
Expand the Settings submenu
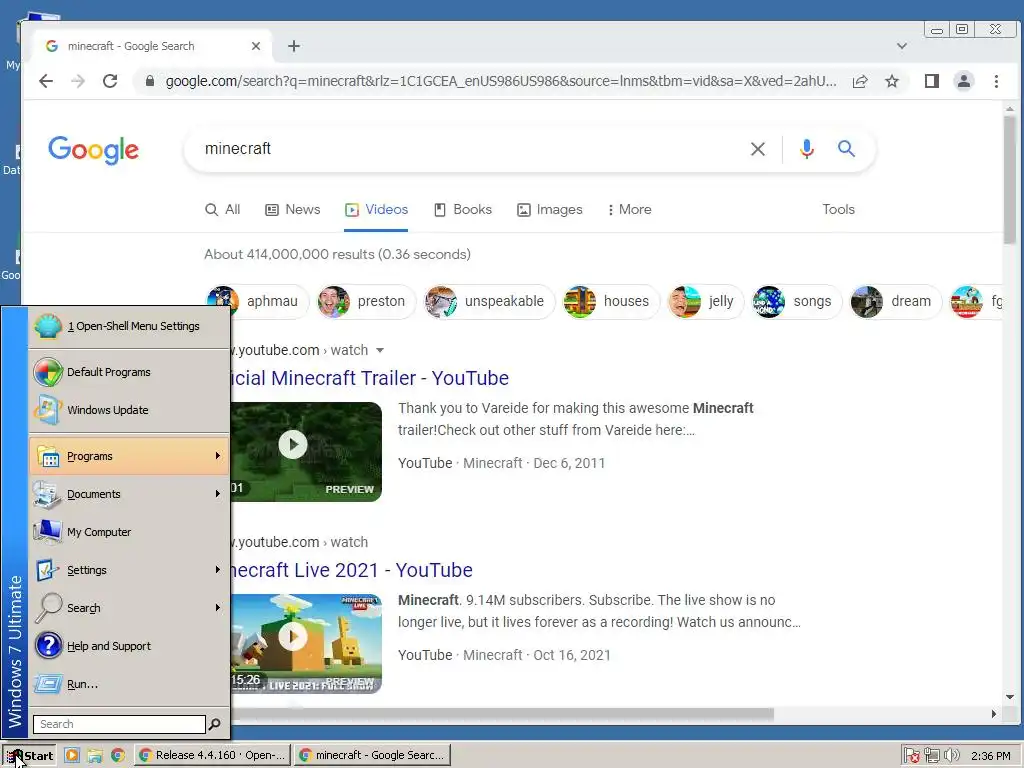coord(129,570)
